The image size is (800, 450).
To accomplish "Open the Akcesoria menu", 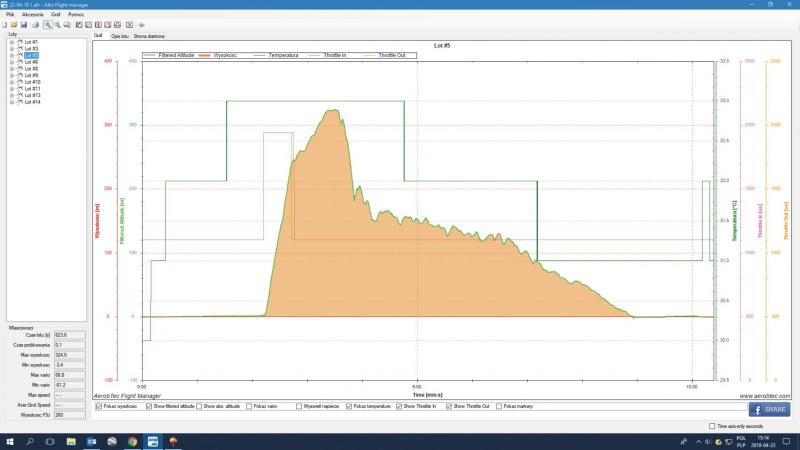I will tap(32, 15).
